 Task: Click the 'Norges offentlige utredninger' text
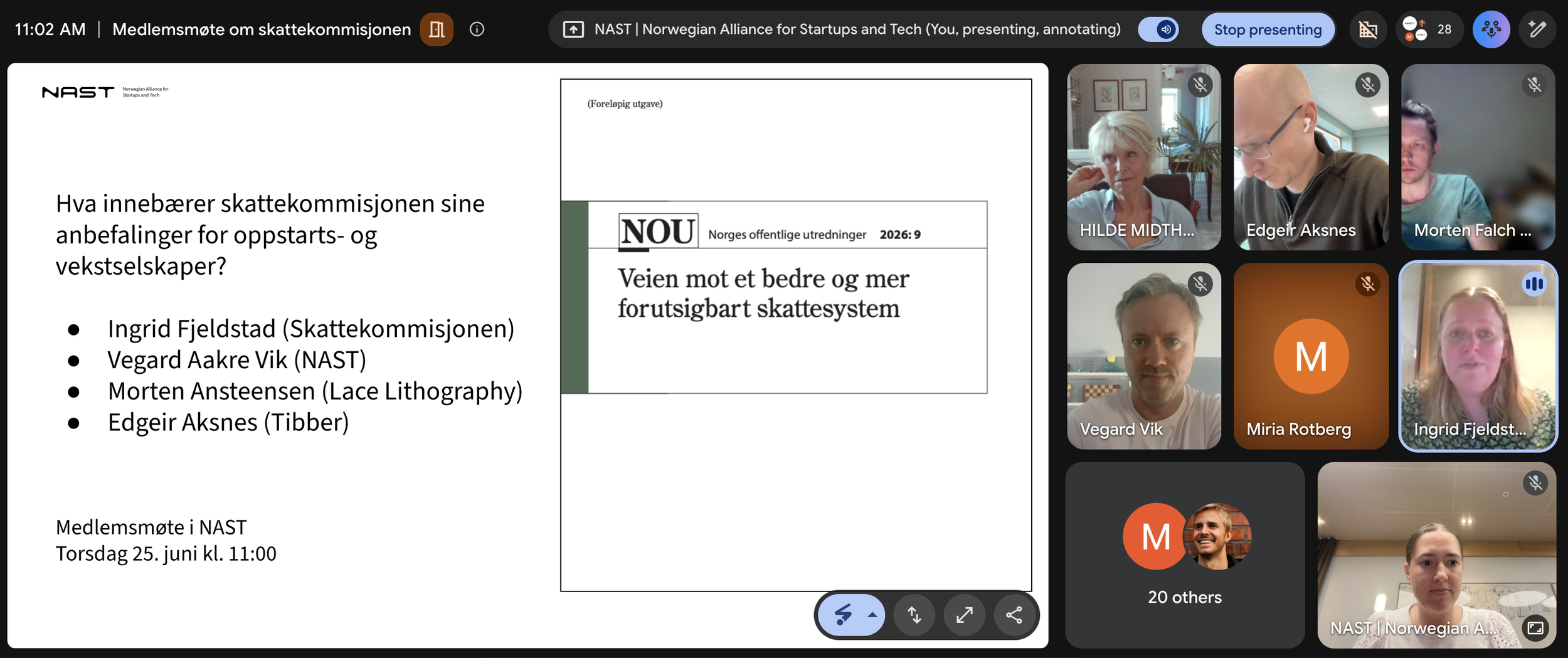tap(787, 235)
